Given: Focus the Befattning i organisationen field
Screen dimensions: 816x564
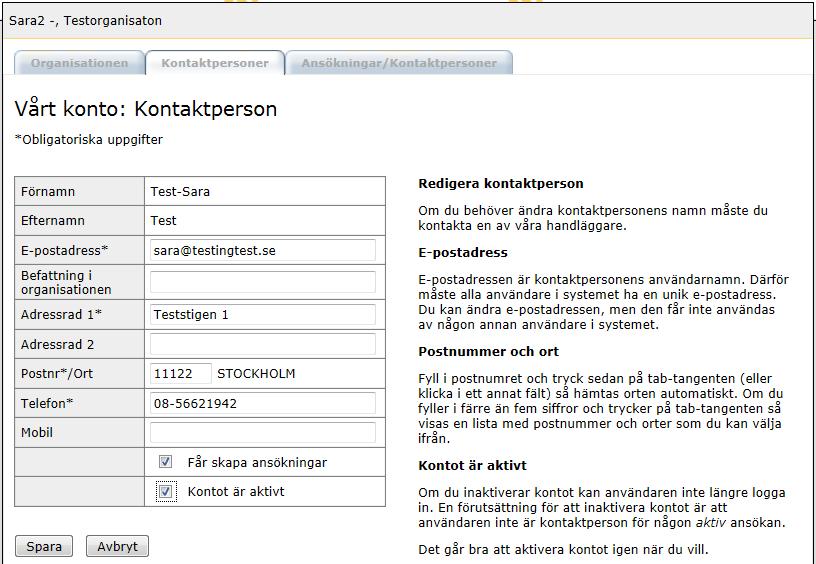Looking at the screenshot, I should click(x=263, y=282).
